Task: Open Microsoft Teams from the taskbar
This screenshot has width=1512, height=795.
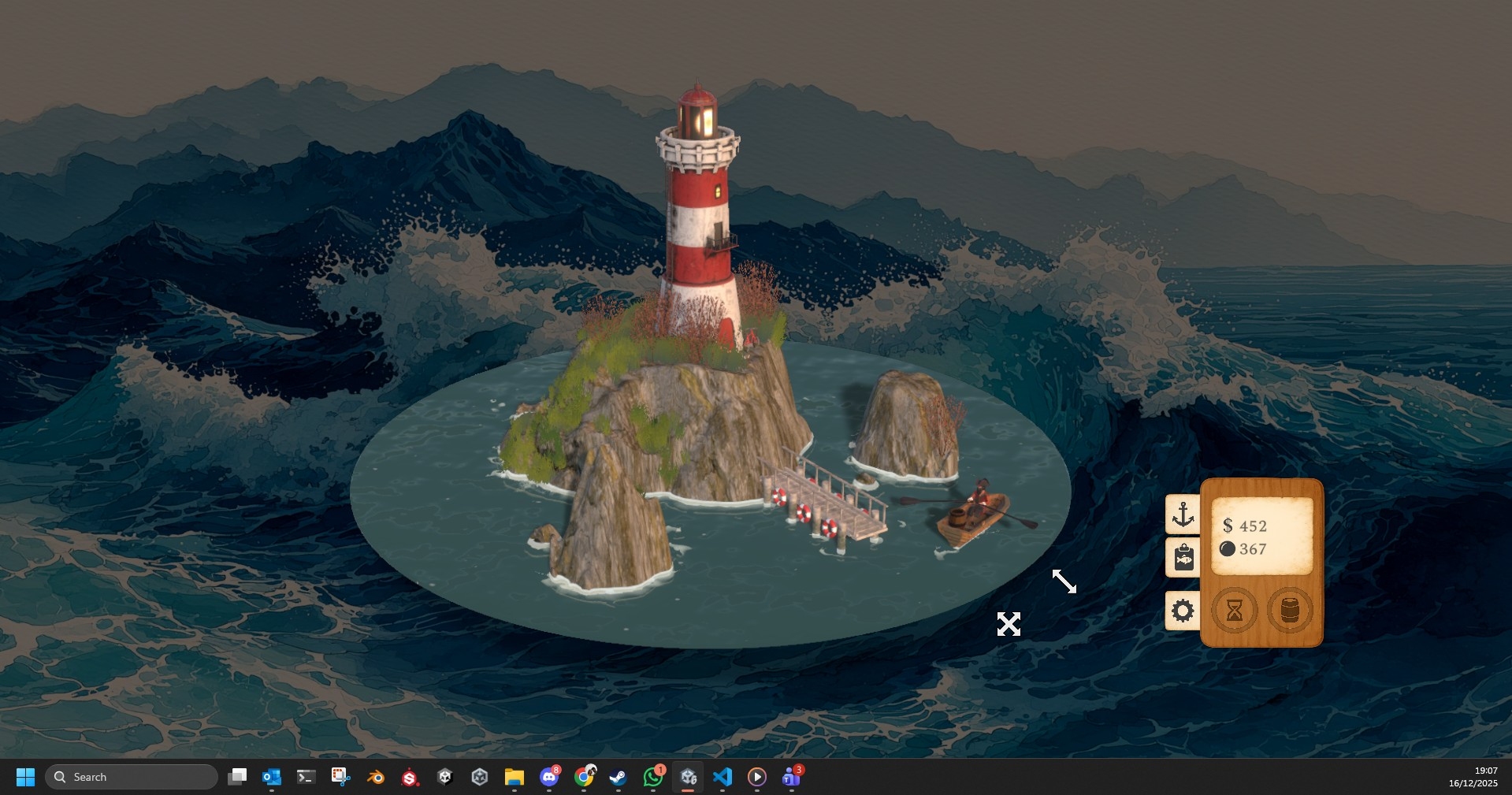Action: coord(791,777)
